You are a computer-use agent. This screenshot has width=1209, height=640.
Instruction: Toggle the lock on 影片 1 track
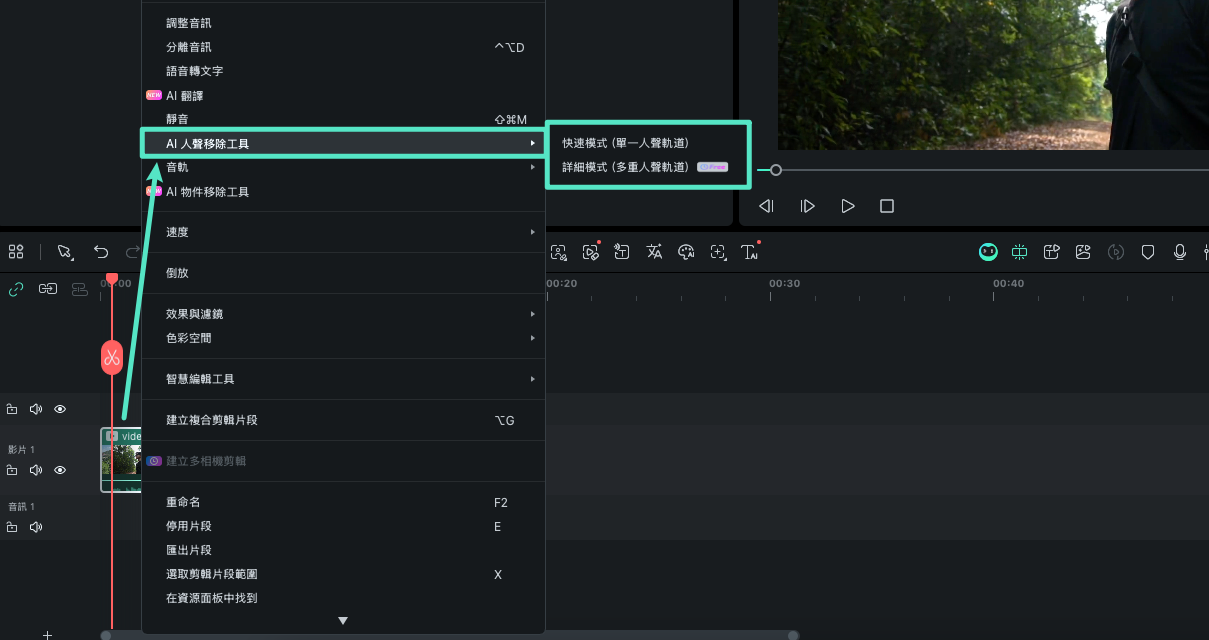point(12,470)
